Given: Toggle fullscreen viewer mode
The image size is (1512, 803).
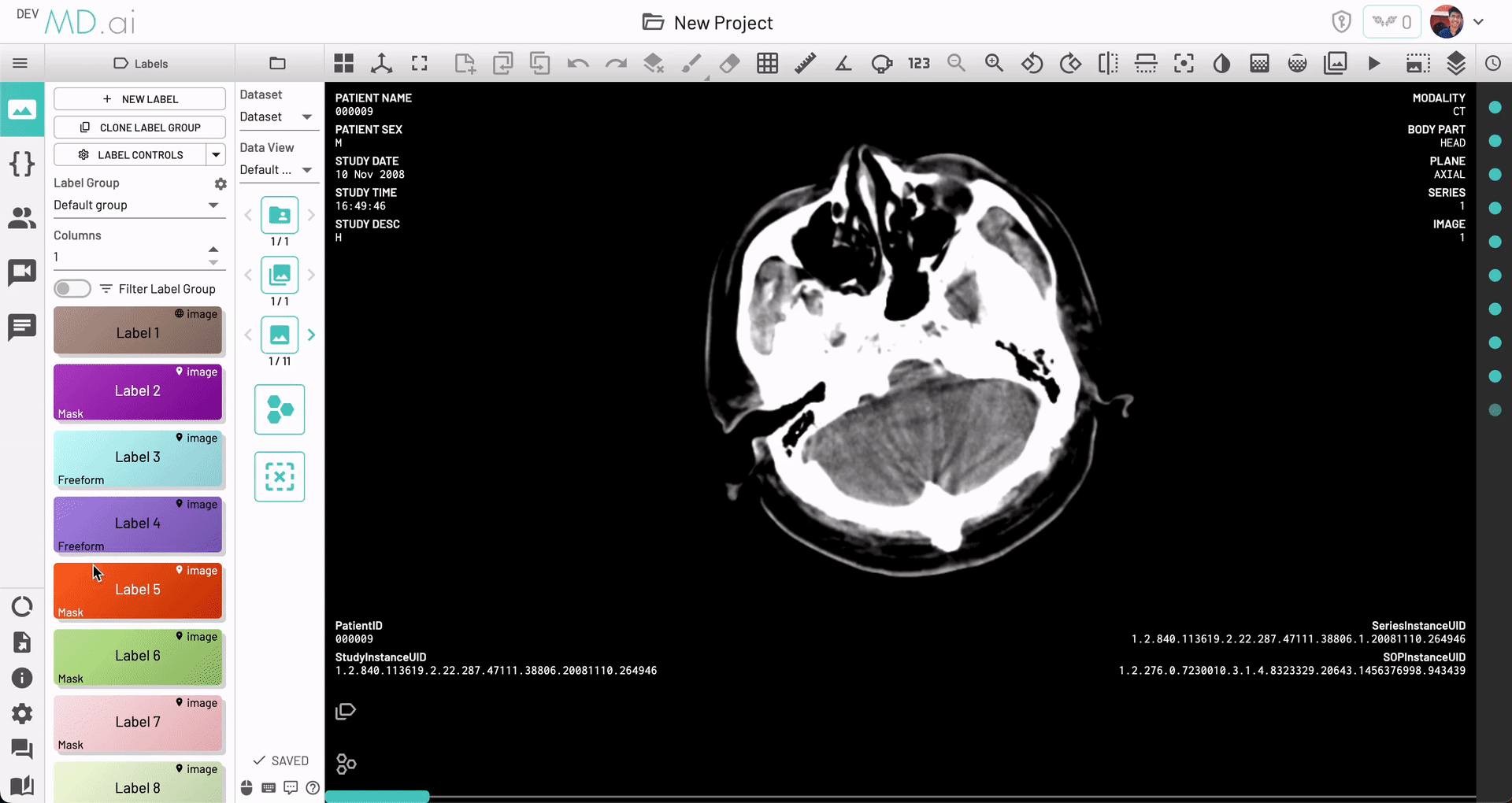Looking at the screenshot, I should pyautogui.click(x=420, y=64).
